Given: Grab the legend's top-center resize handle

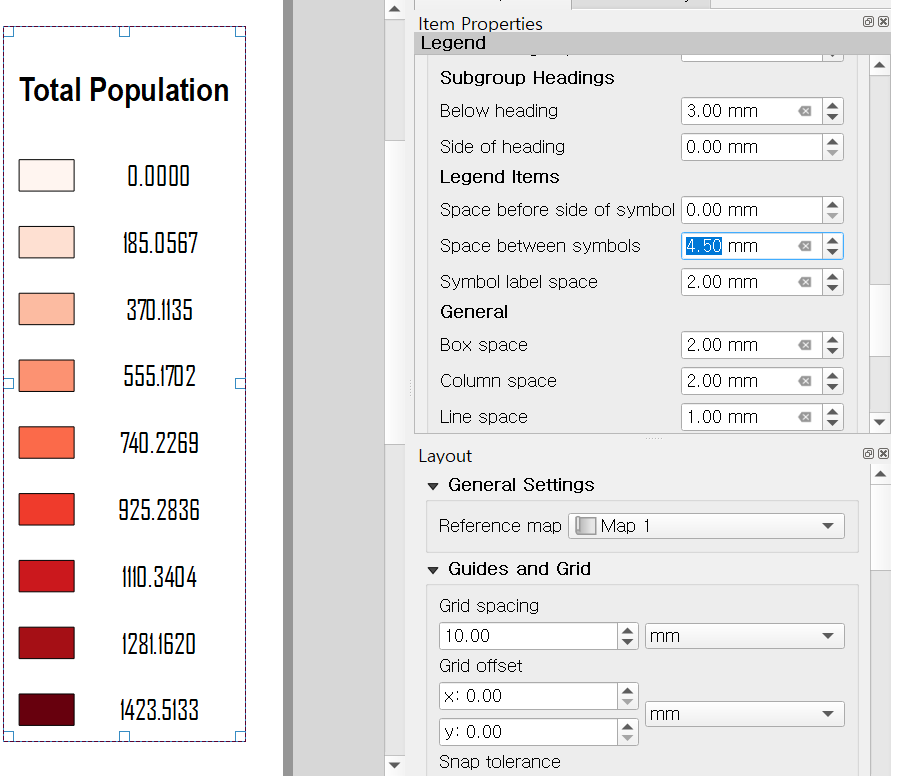Looking at the screenshot, I should click(x=124, y=31).
